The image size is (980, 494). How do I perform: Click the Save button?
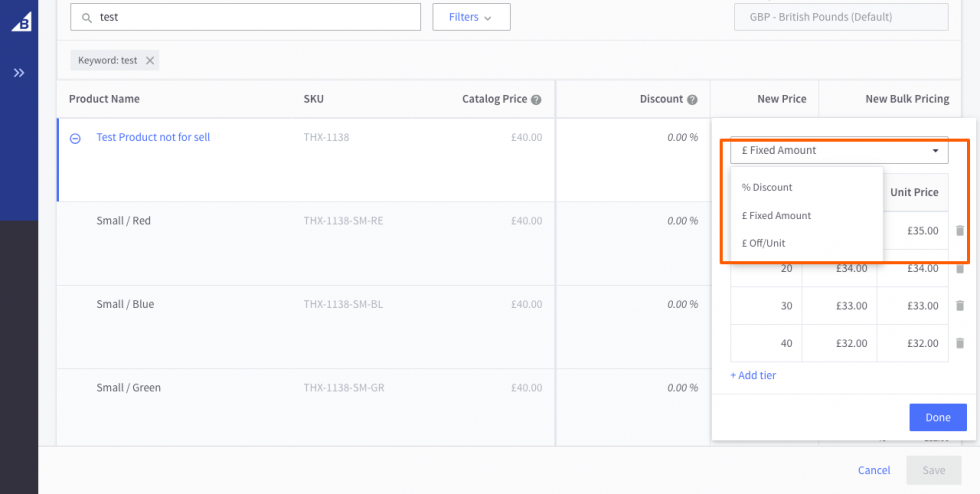click(x=933, y=470)
